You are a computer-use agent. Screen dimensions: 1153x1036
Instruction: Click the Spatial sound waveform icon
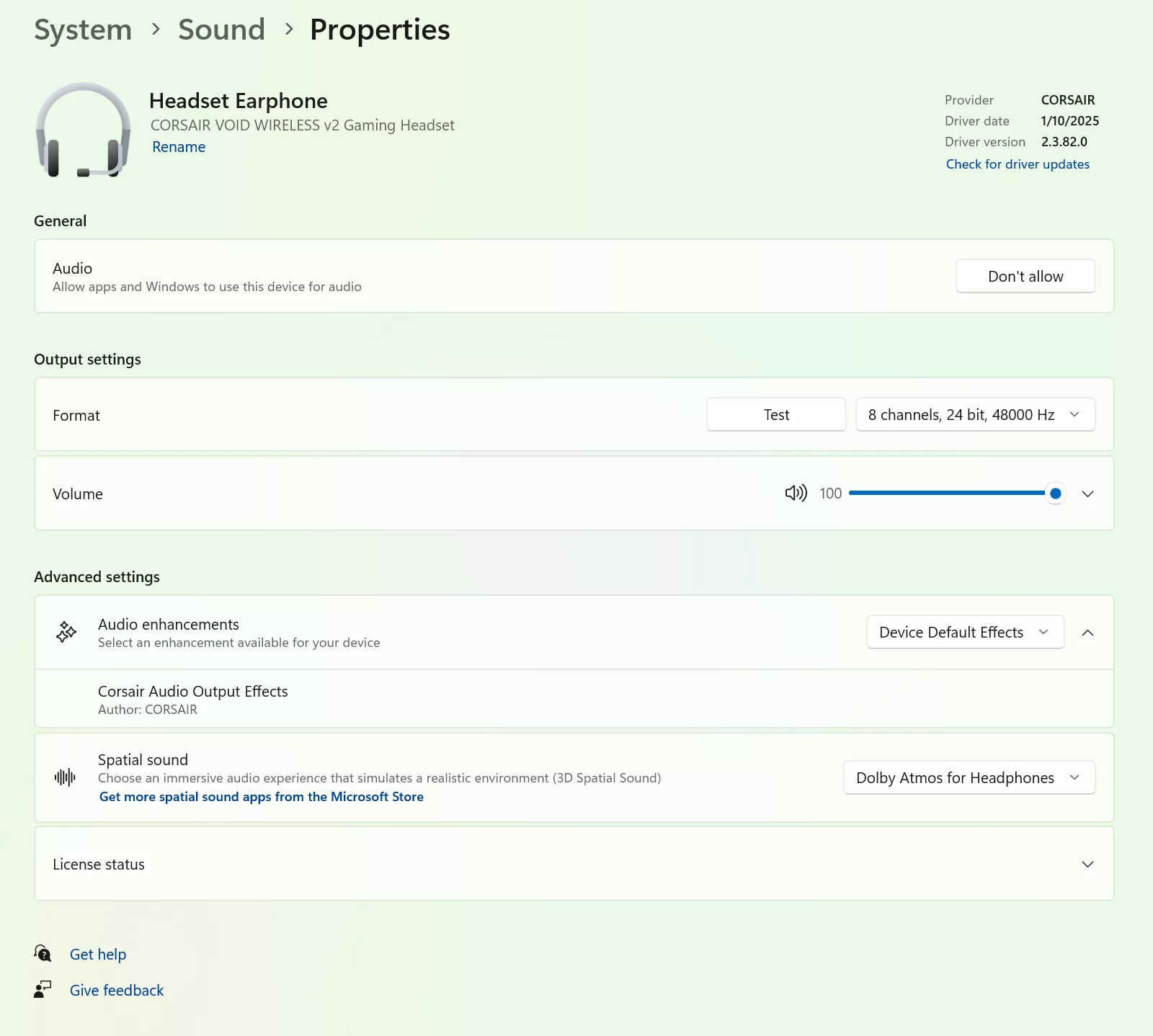[x=65, y=777]
